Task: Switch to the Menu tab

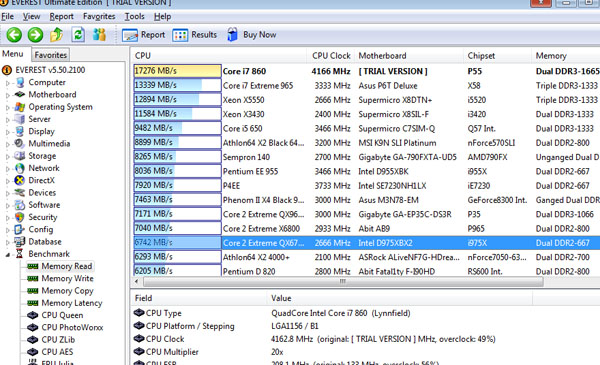Action: coord(13,54)
